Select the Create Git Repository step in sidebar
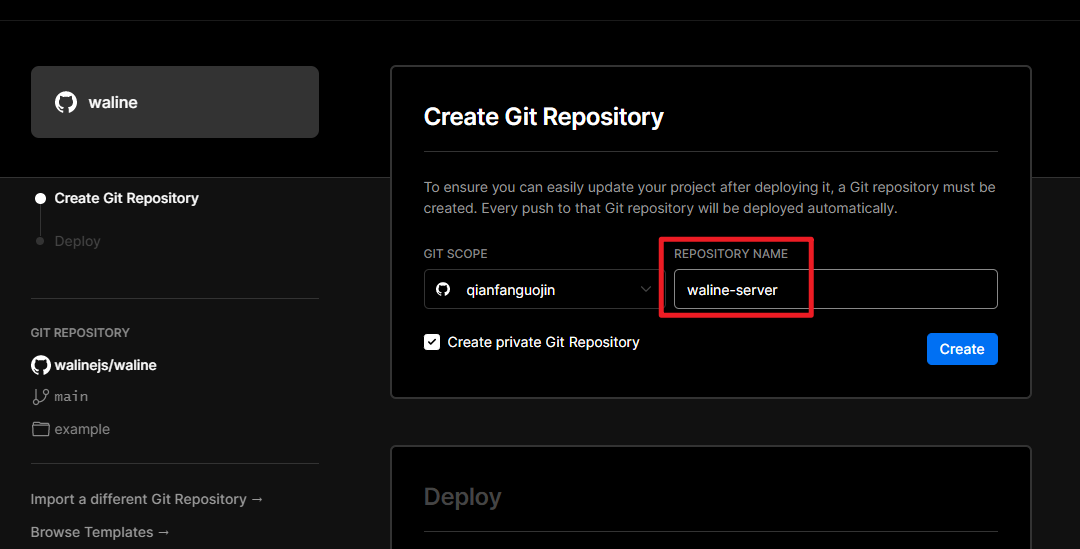1080x549 pixels. [x=126, y=198]
